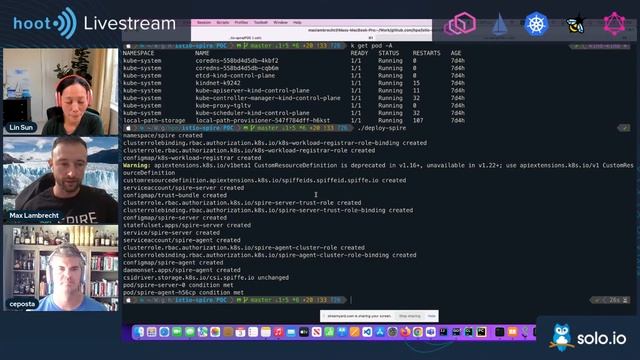Click 'serviceaccount/spire-server created' line
The width and height of the screenshot is (640, 360).
point(183,188)
